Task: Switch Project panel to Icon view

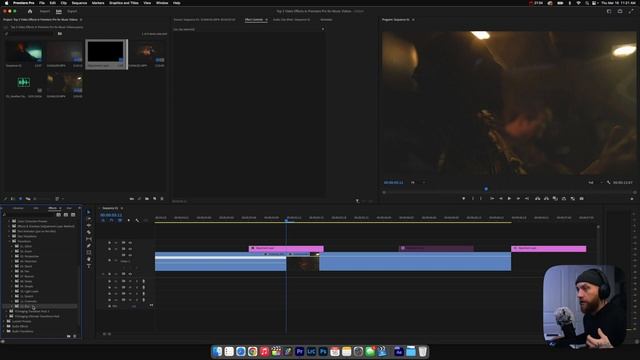Action: point(20,199)
